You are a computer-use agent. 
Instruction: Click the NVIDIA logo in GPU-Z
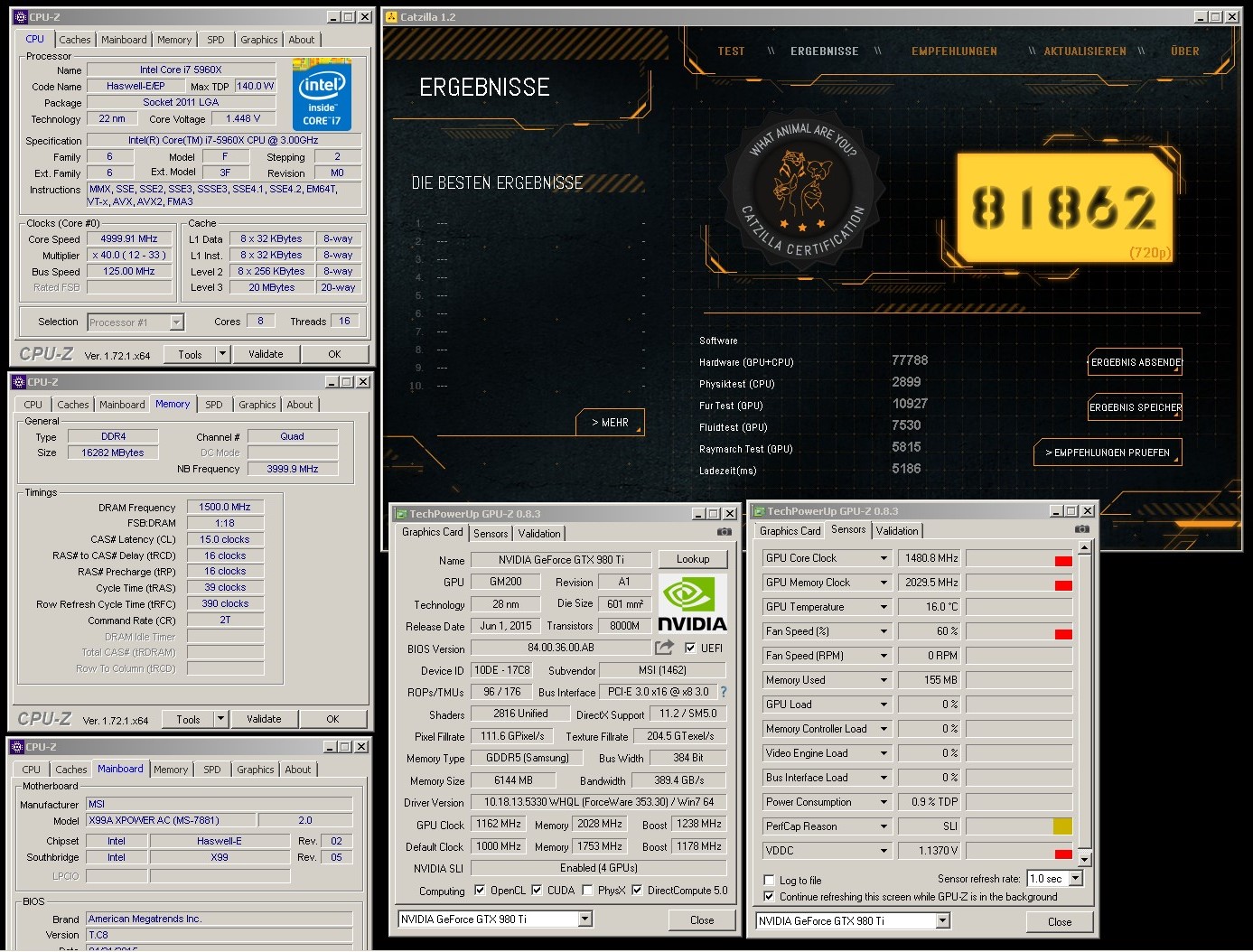692,602
